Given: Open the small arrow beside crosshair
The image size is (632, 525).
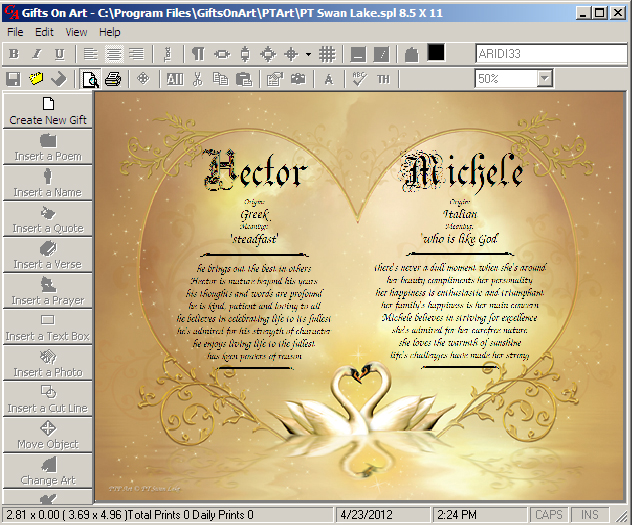Looking at the screenshot, I should [x=308, y=54].
